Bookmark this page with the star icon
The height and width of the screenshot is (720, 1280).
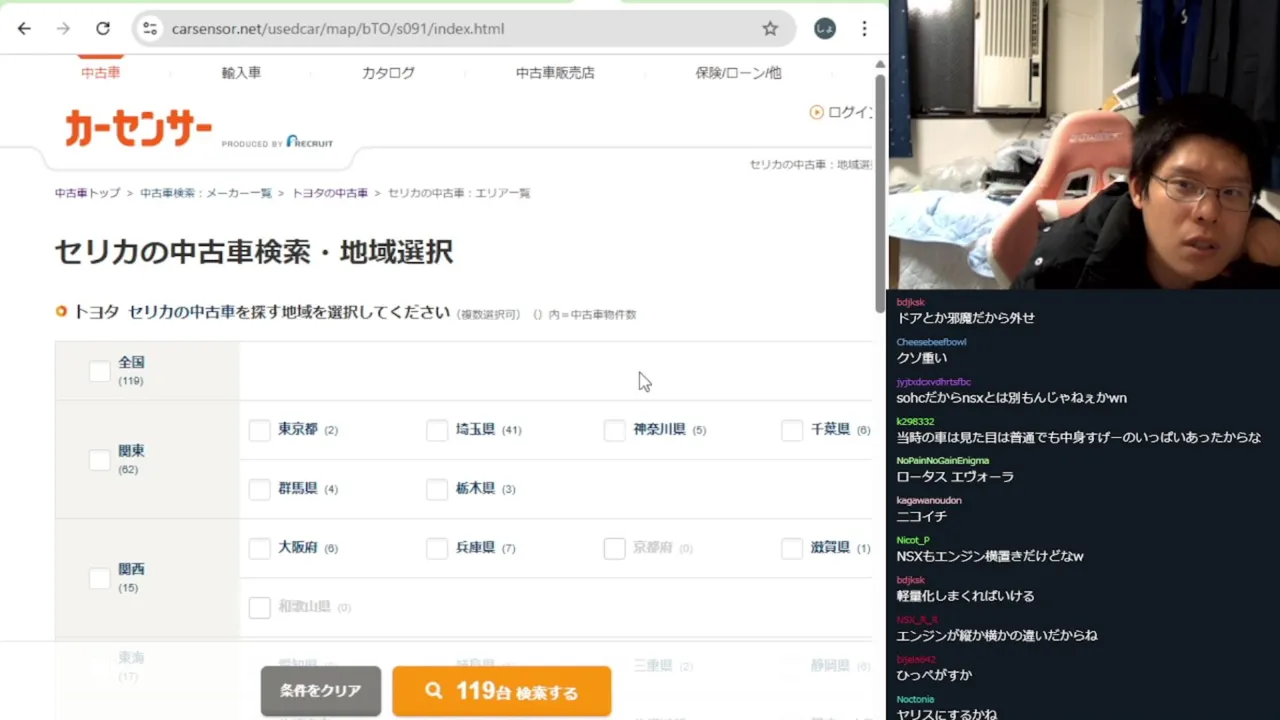click(x=770, y=29)
